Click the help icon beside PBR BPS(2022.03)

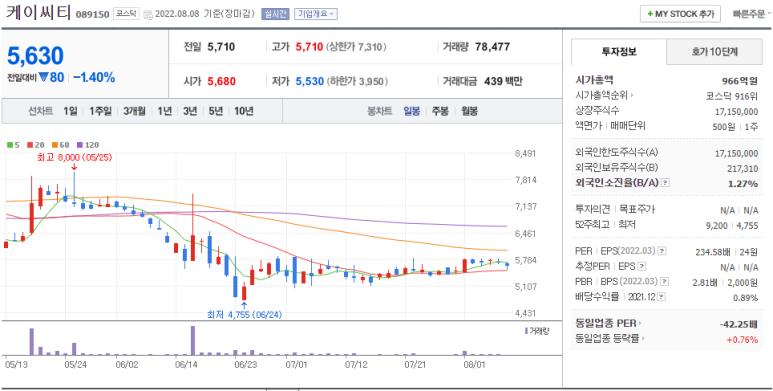[665, 282]
